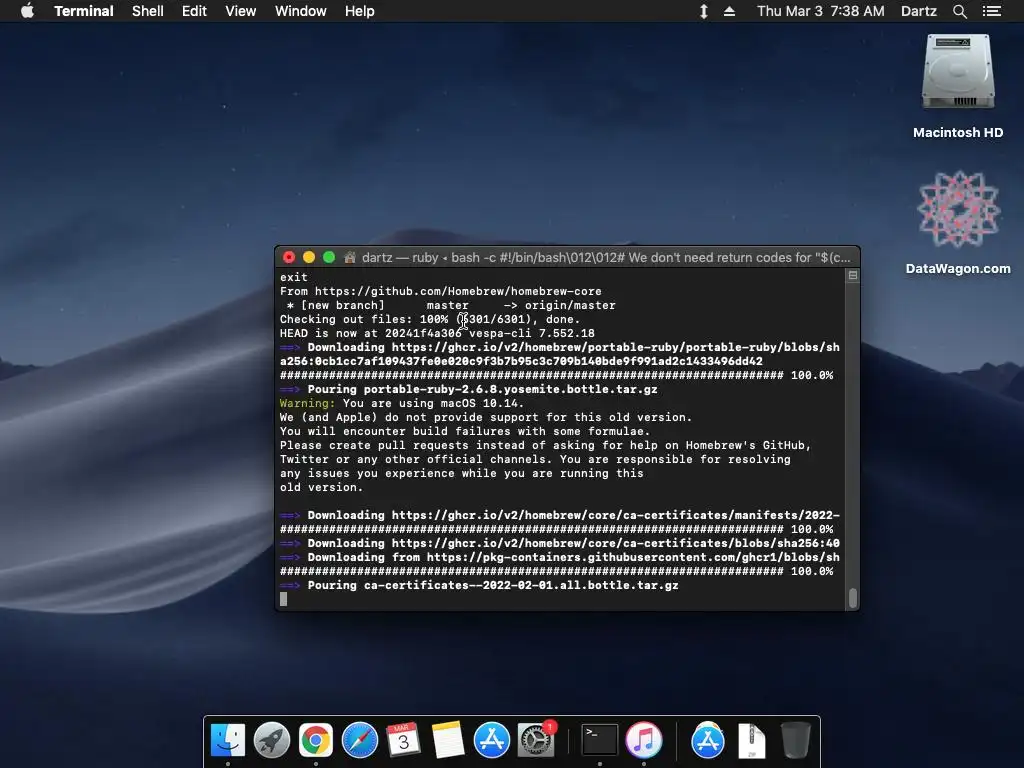
Task: Open Notification Center list icon
Action: (x=991, y=11)
